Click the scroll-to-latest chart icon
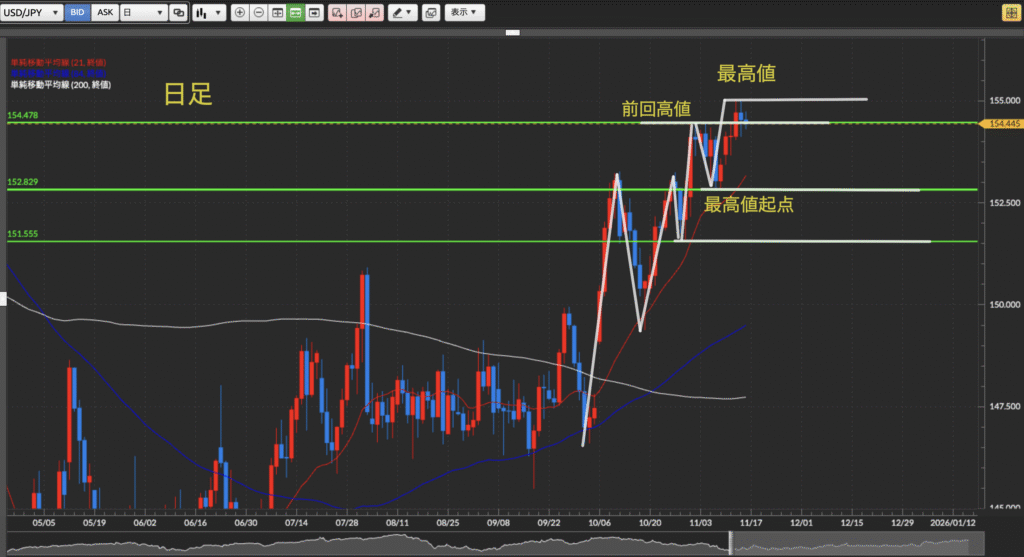 [x=315, y=13]
